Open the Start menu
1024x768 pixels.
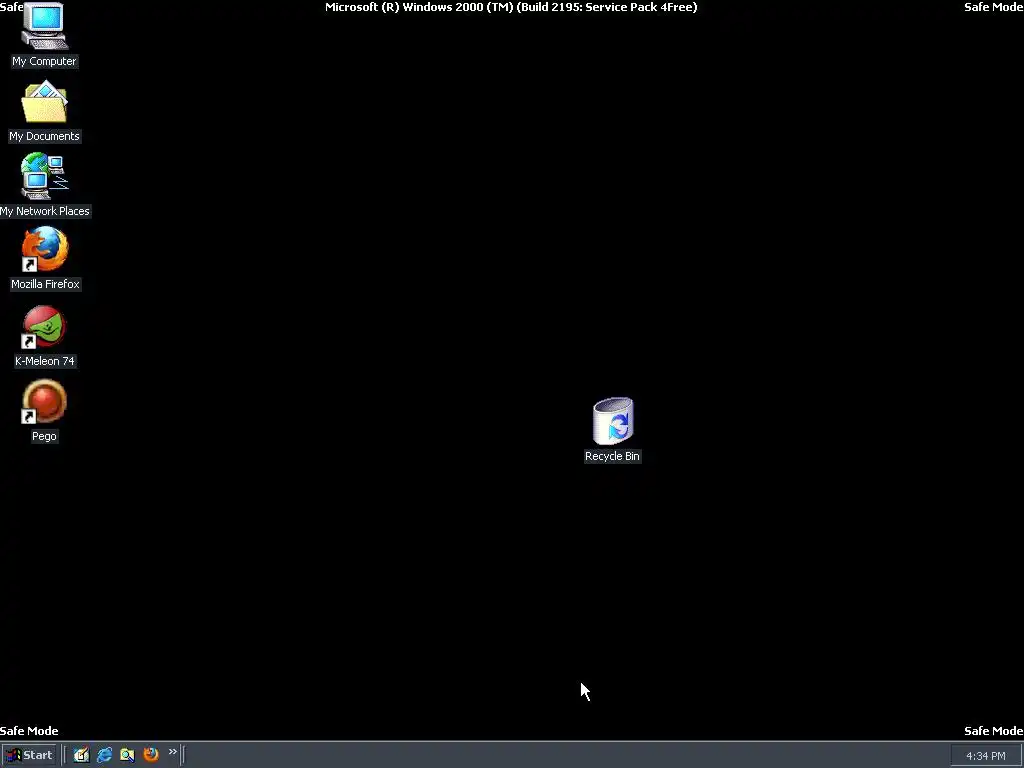(x=30, y=755)
